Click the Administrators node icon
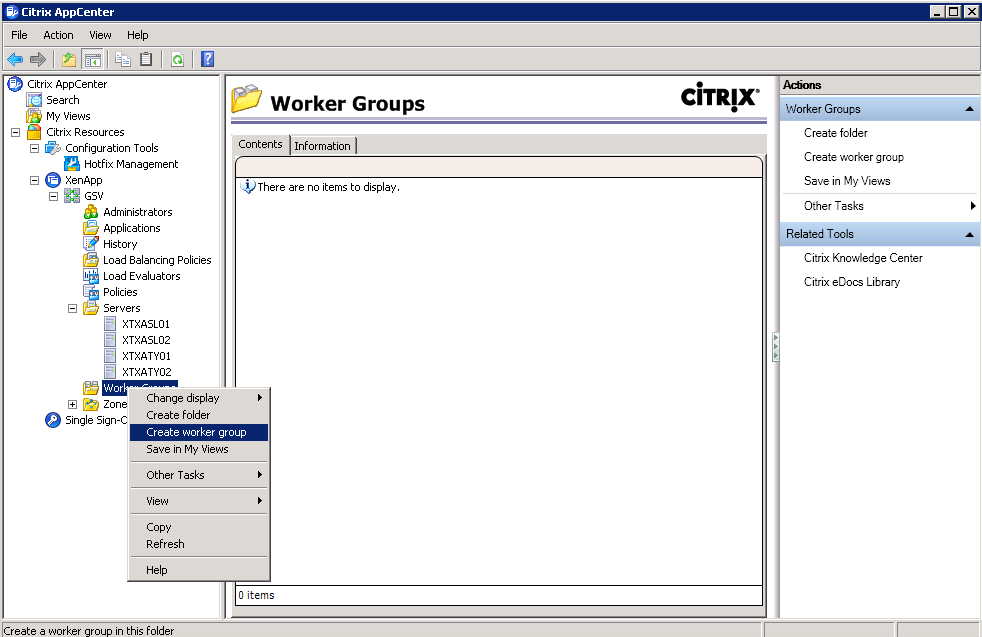This screenshot has width=982, height=637. click(x=91, y=212)
